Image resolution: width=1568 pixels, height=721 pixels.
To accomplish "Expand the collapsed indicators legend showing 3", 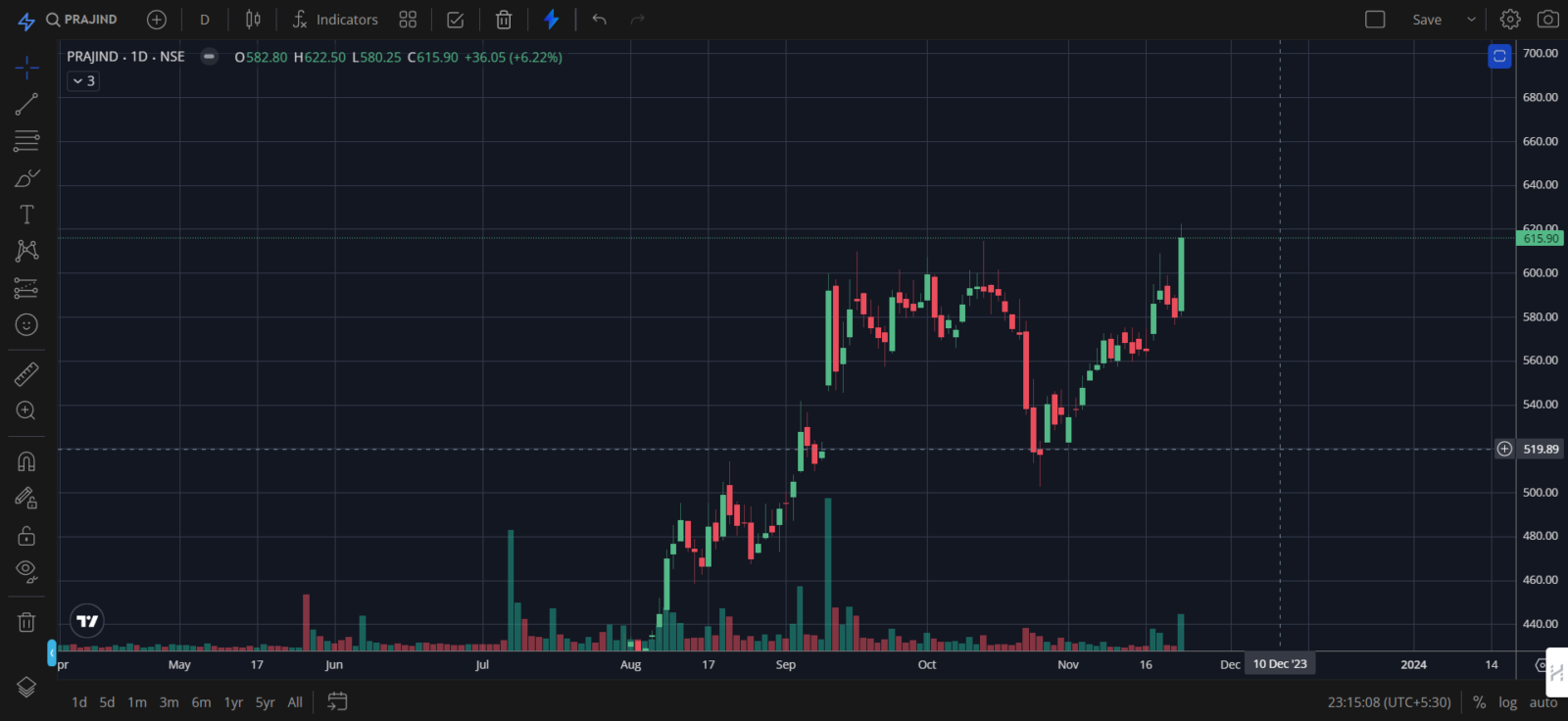I will coord(83,81).
